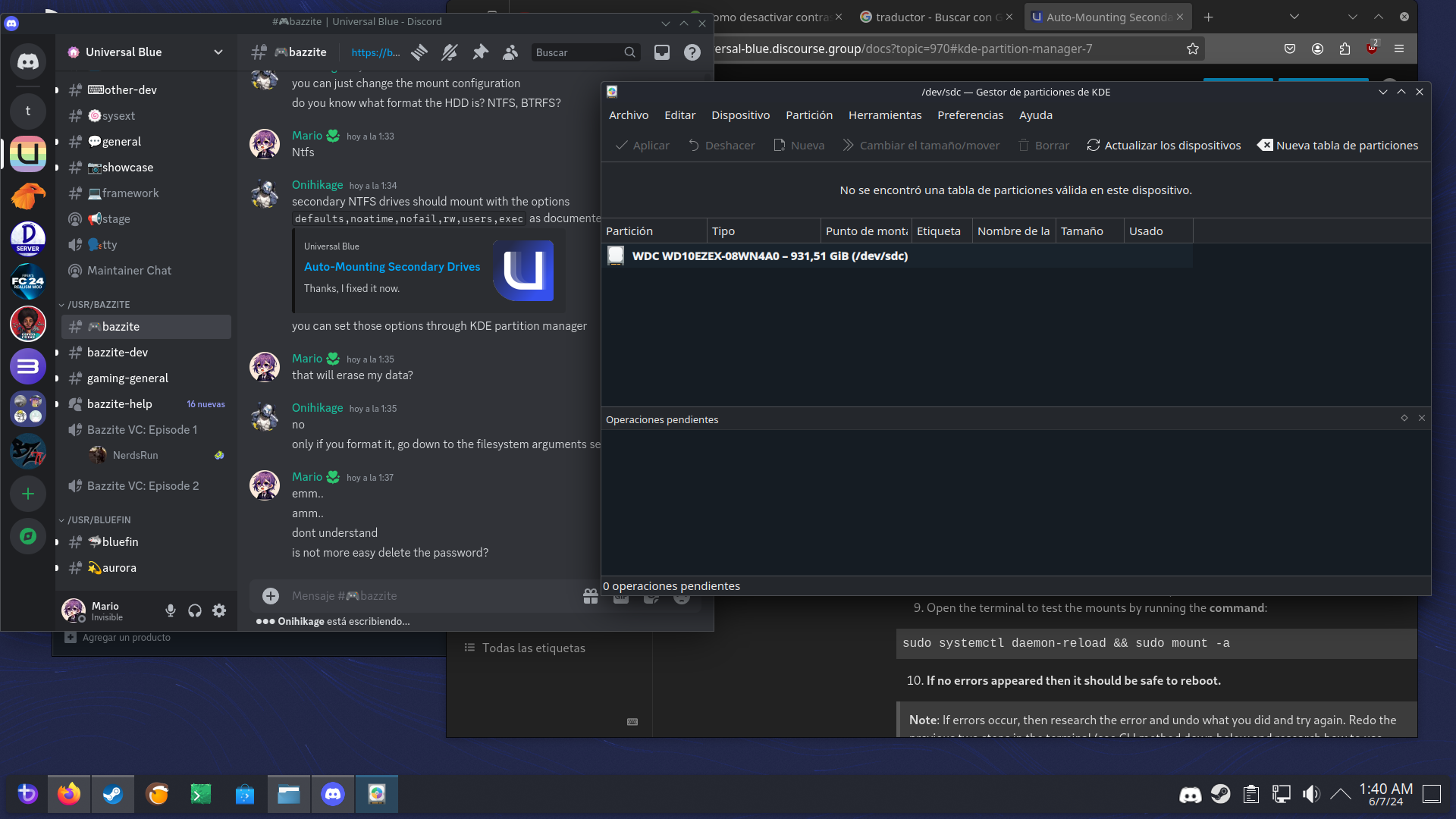Expand the Universal Blue server dropdown
This screenshot has height=819, width=1456.
point(218,52)
